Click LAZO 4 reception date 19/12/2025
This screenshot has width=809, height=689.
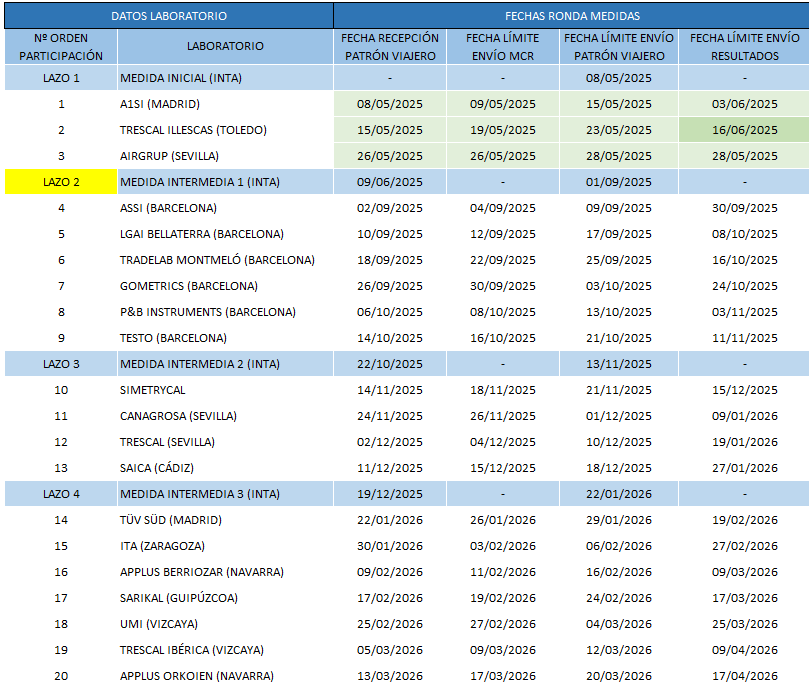pyautogui.click(x=390, y=494)
